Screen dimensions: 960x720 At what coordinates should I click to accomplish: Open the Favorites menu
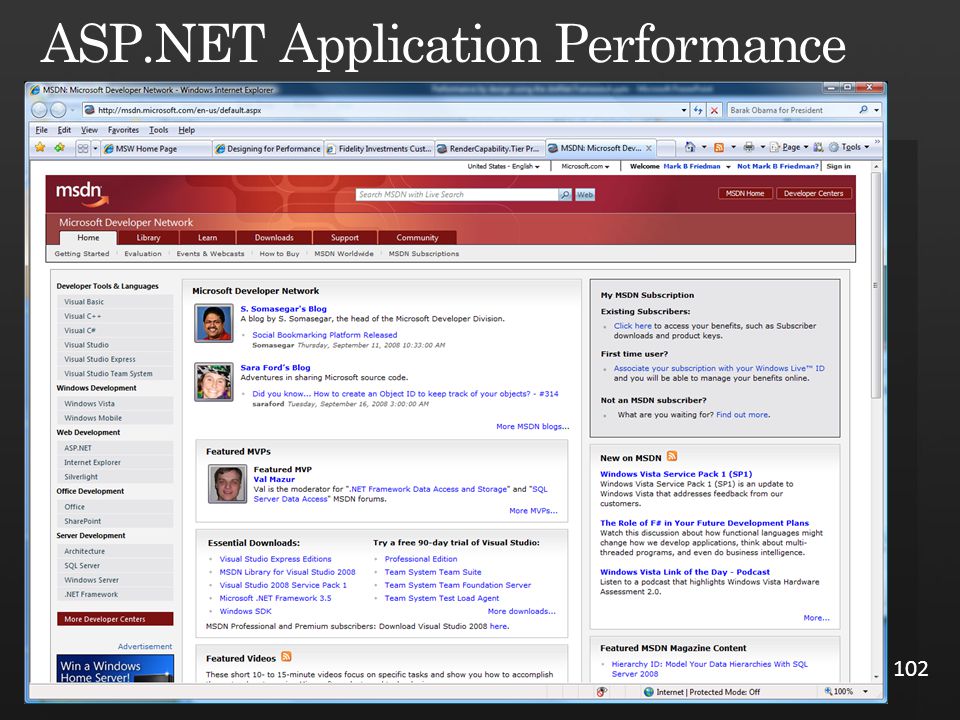click(x=123, y=130)
